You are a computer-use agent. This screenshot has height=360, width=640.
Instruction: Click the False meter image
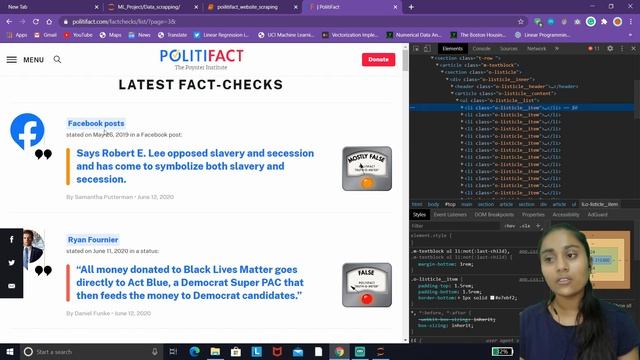pyautogui.click(x=367, y=285)
